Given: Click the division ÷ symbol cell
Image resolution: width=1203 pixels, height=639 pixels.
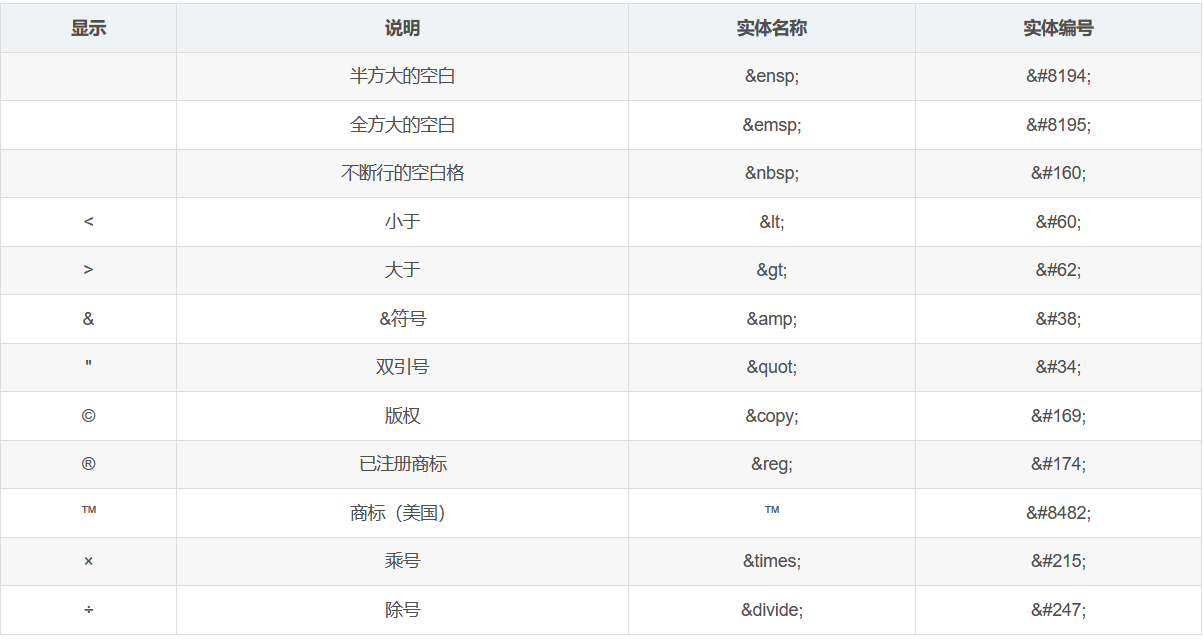Looking at the screenshot, I should click(88, 610).
